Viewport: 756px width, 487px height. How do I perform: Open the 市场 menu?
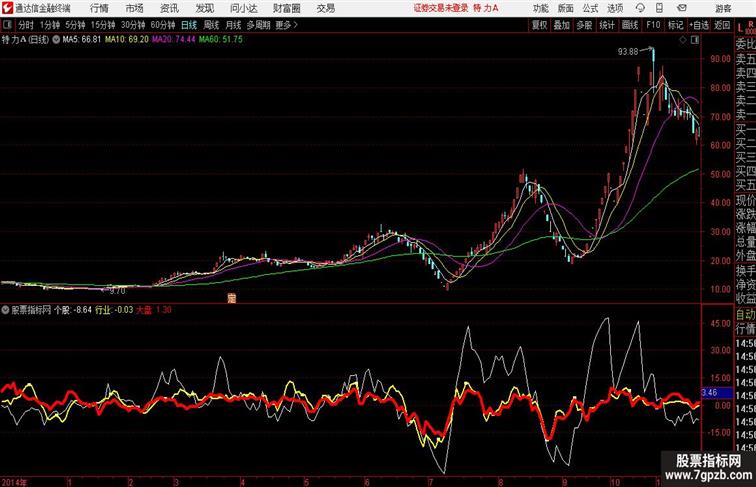point(135,8)
